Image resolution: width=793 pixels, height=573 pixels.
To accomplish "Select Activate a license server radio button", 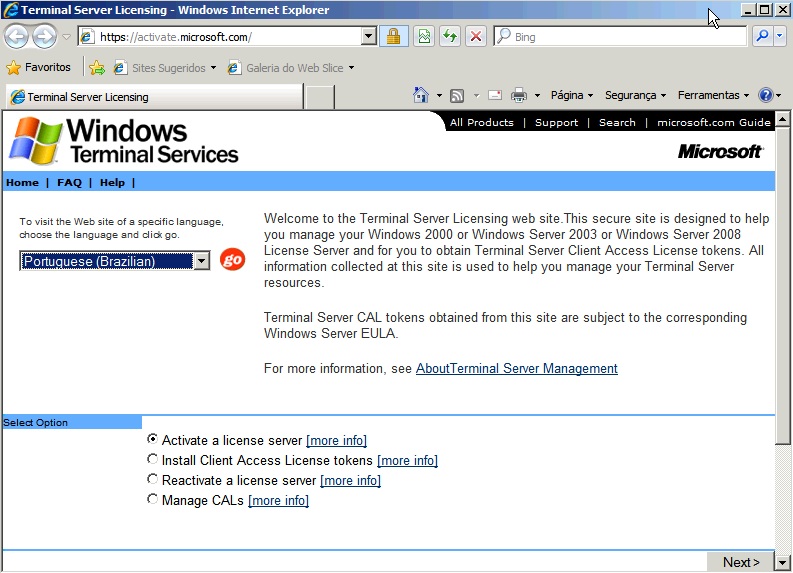I will [x=152, y=439].
